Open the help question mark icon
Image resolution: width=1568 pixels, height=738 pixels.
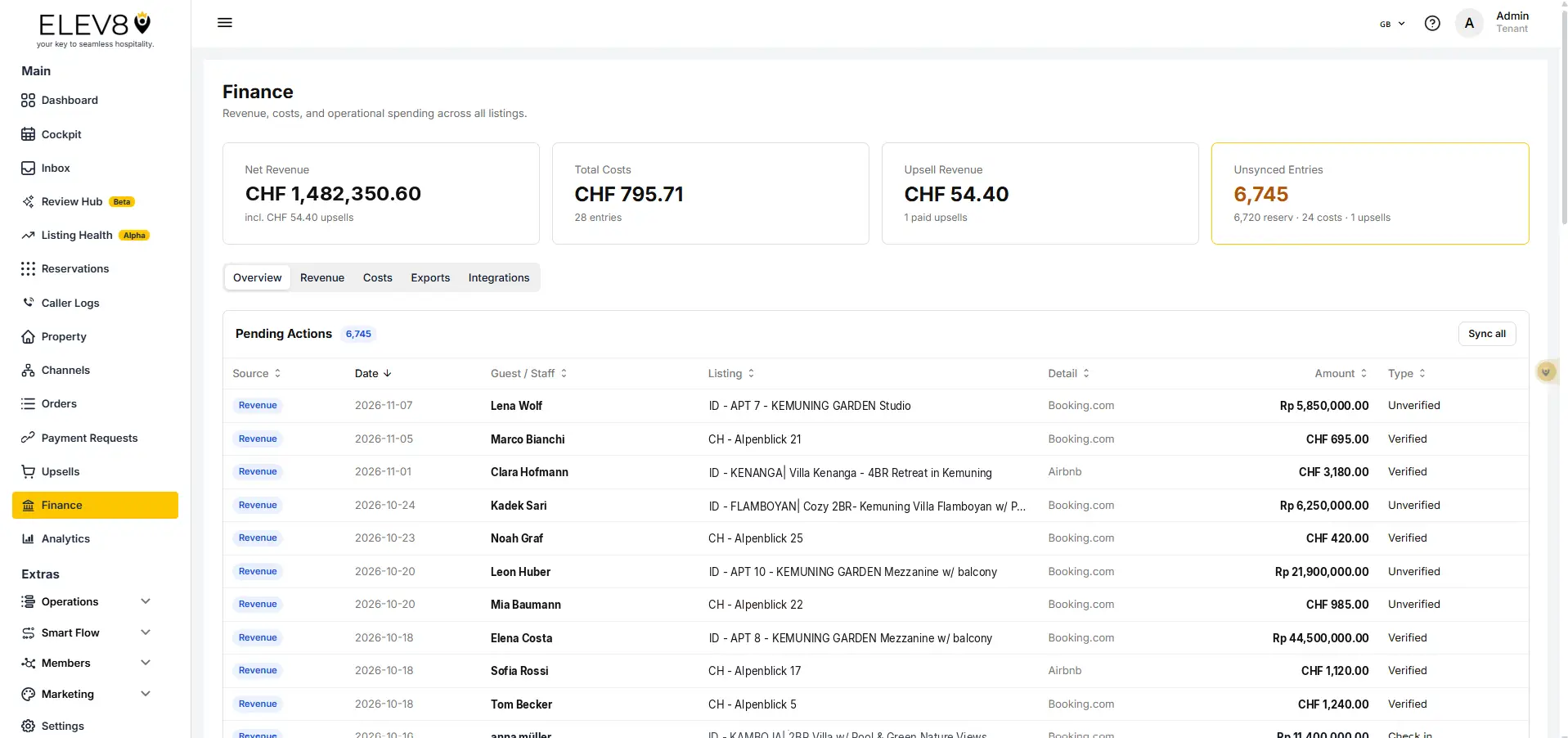1432,23
